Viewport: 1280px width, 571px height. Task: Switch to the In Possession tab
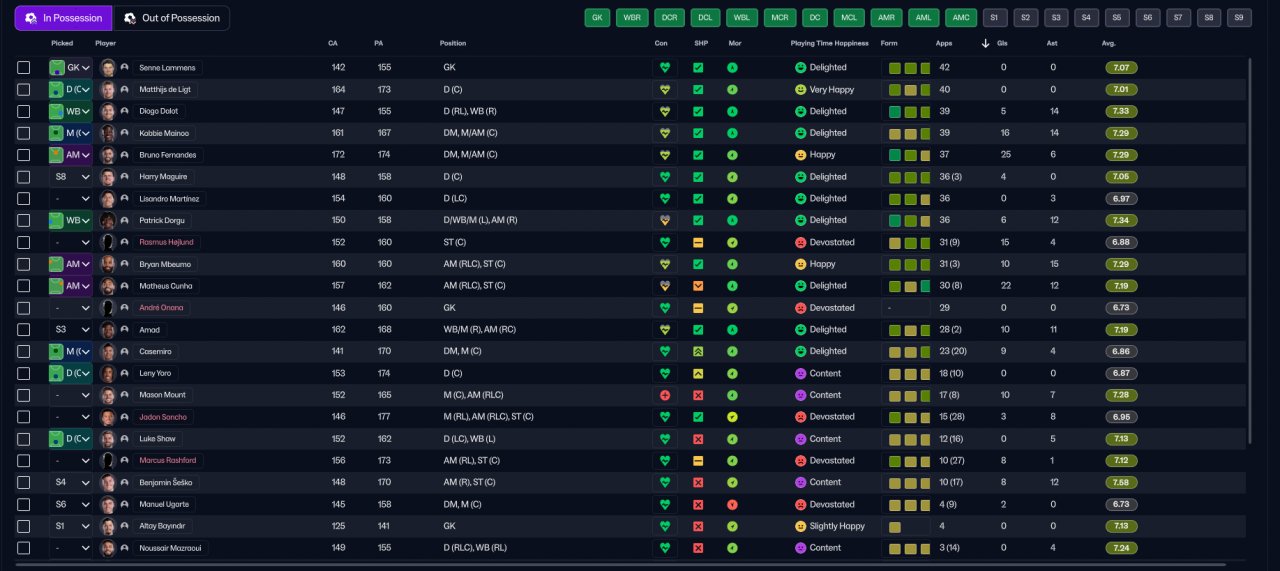point(63,18)
